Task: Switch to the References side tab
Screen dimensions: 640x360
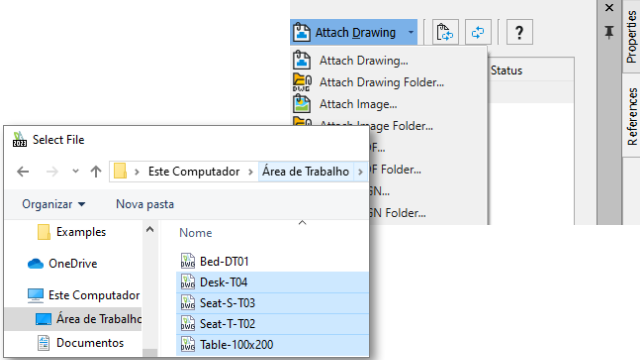Action: tap(631, 116)
